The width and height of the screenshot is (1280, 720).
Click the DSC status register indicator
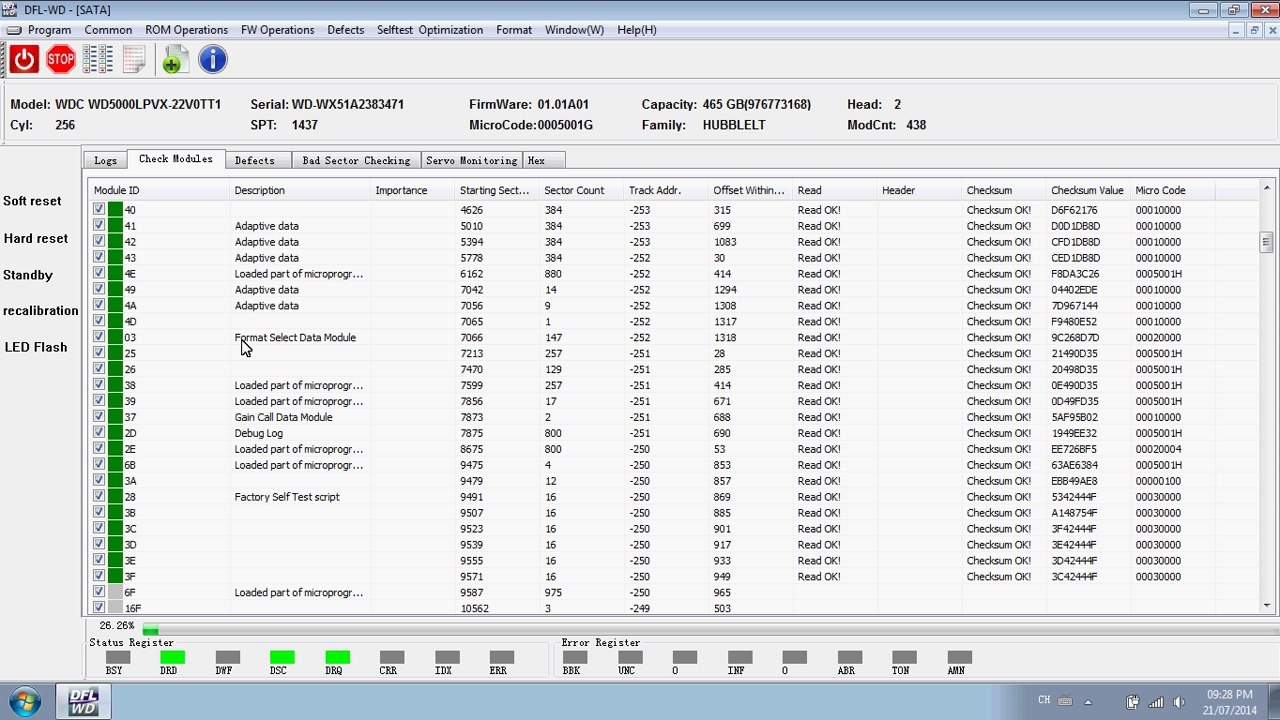point(282,657)
